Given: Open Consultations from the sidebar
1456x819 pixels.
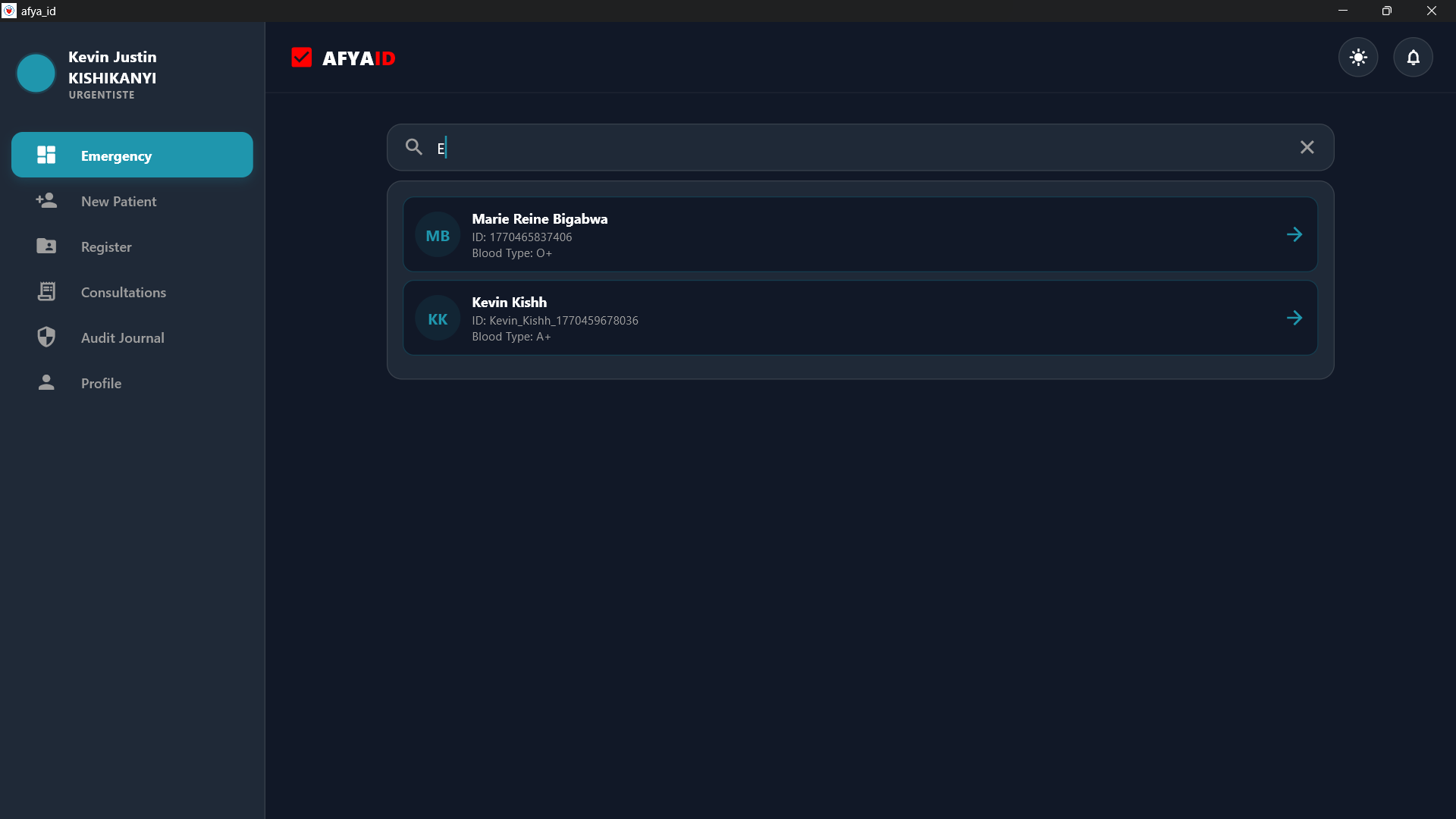Looking at the screenshot, I should click(x=123, y=292).
